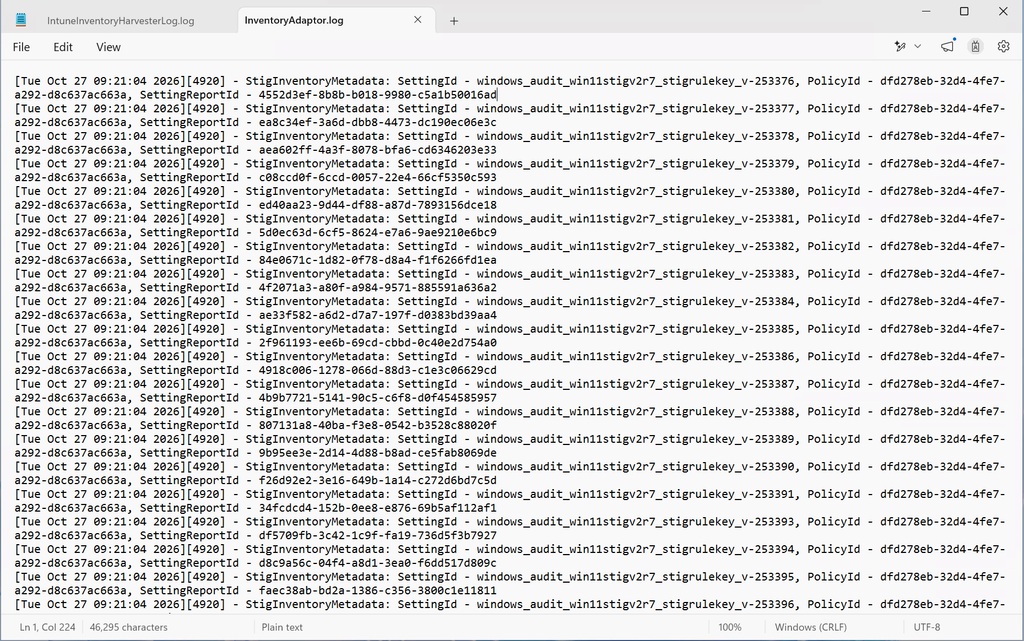
Task: Click report ID 'ea8c34ef-3a6d-dbb8-4473-dc190ec06e3c'
Action: pos(377,122)
